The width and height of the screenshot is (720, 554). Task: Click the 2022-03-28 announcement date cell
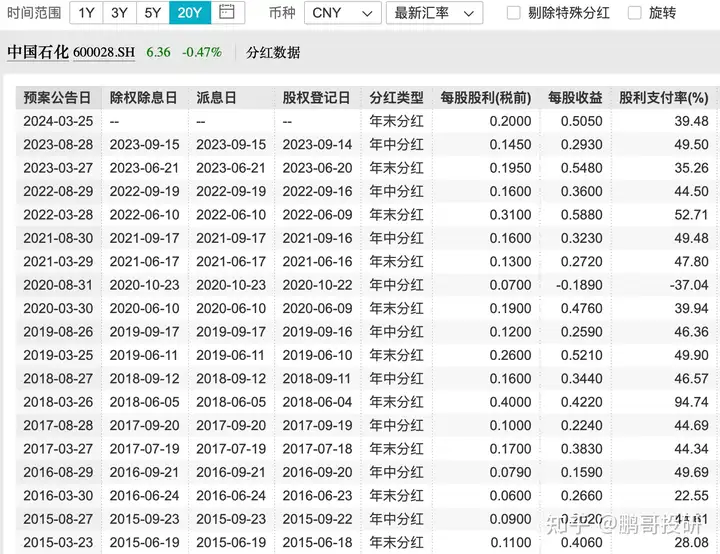coord(58,215)
